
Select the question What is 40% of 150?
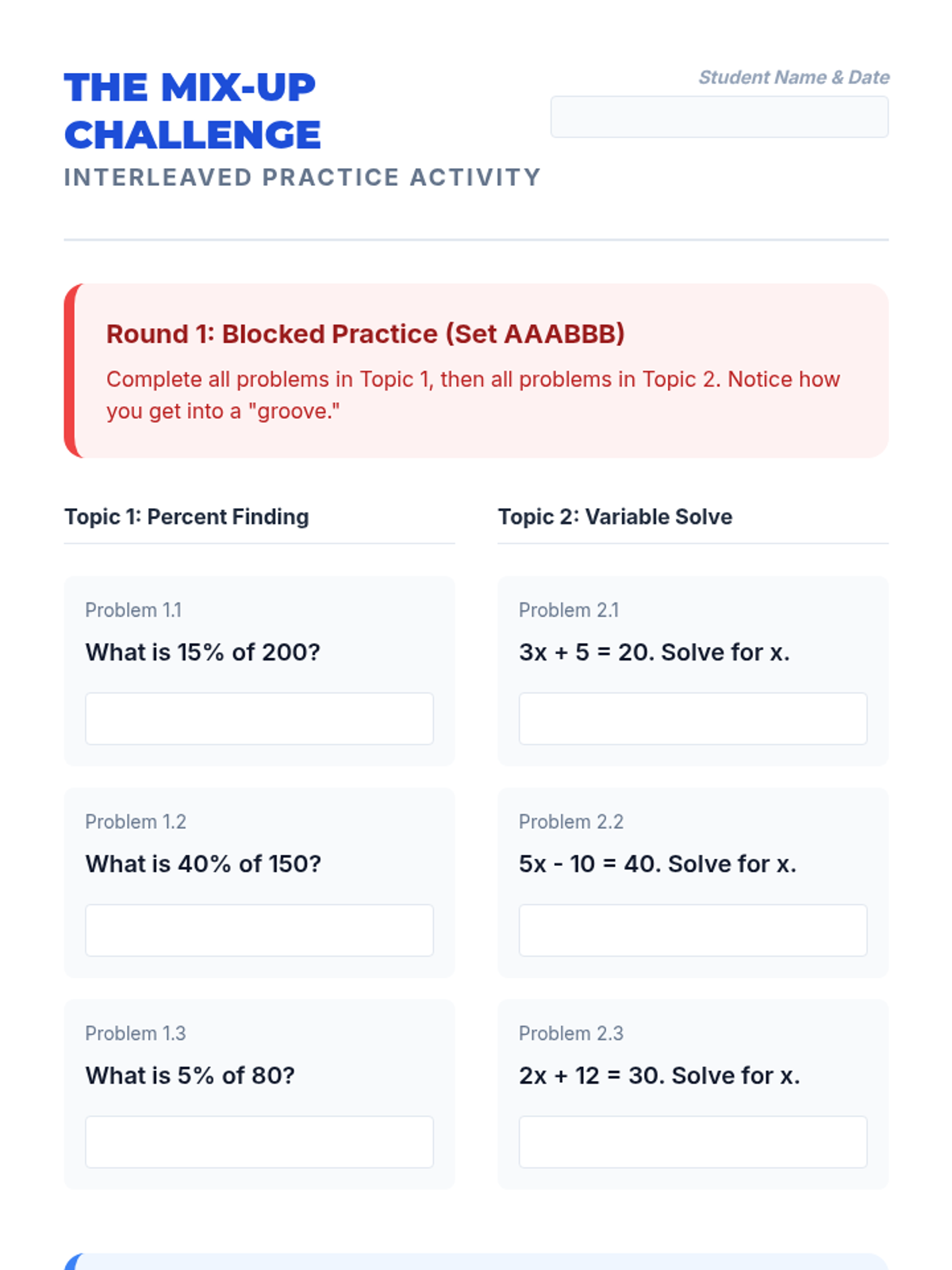tap(204, 864)
